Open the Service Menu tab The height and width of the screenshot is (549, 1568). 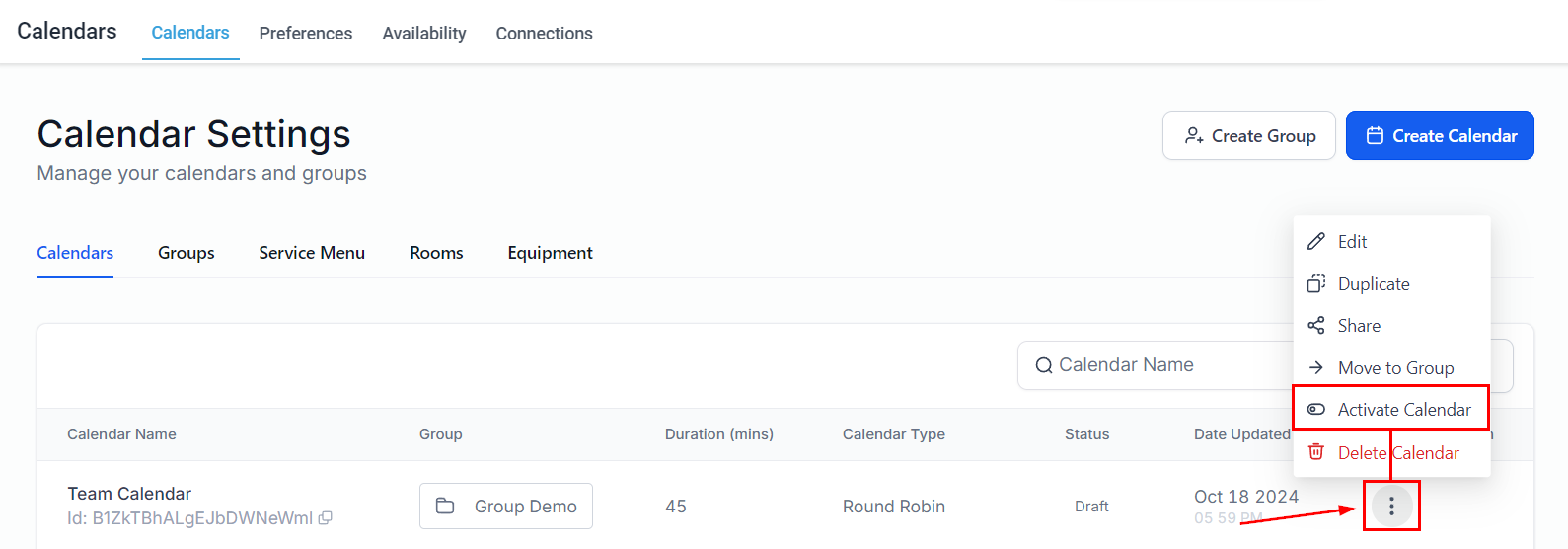click(x=312, y=253)
